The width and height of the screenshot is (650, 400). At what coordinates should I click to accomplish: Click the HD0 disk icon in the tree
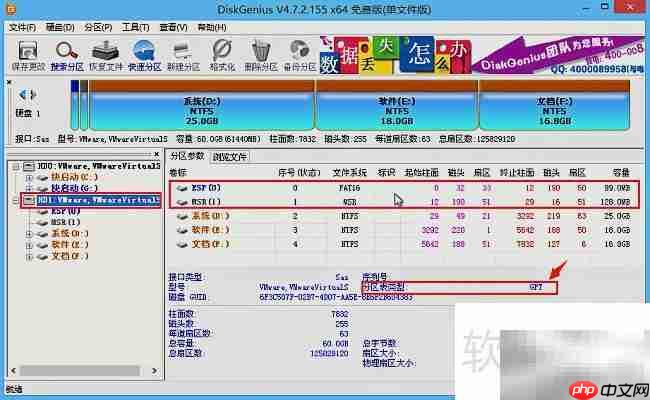29,167
